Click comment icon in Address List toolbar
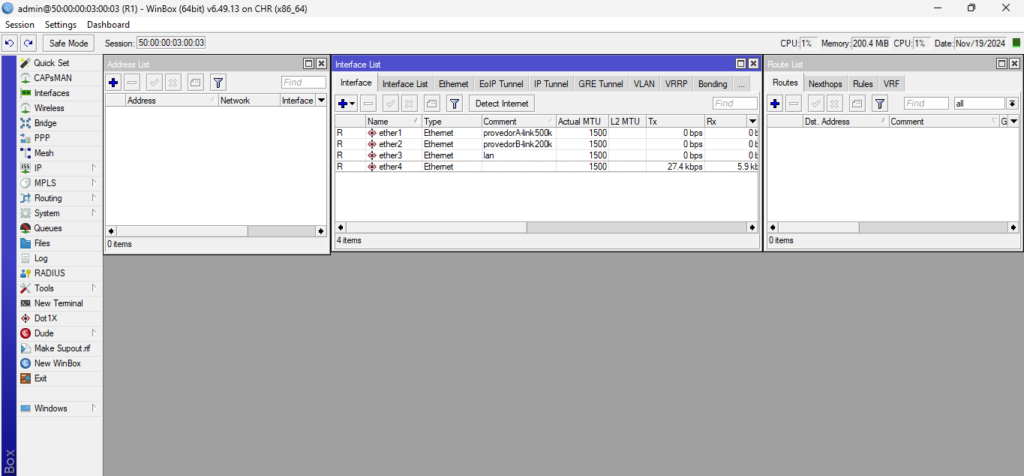Viewport: 1024px width, 476px height. pos(195,82)
